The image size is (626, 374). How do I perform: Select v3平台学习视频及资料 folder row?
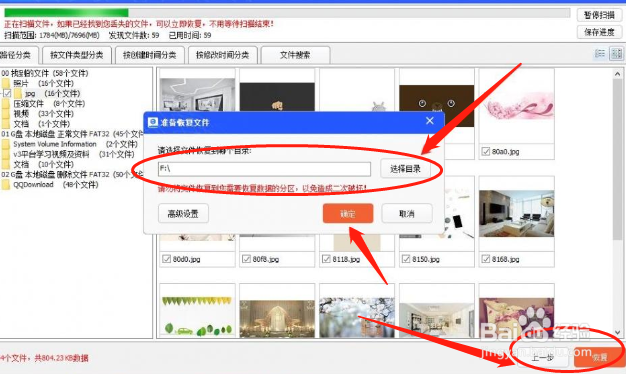point(73,154)
